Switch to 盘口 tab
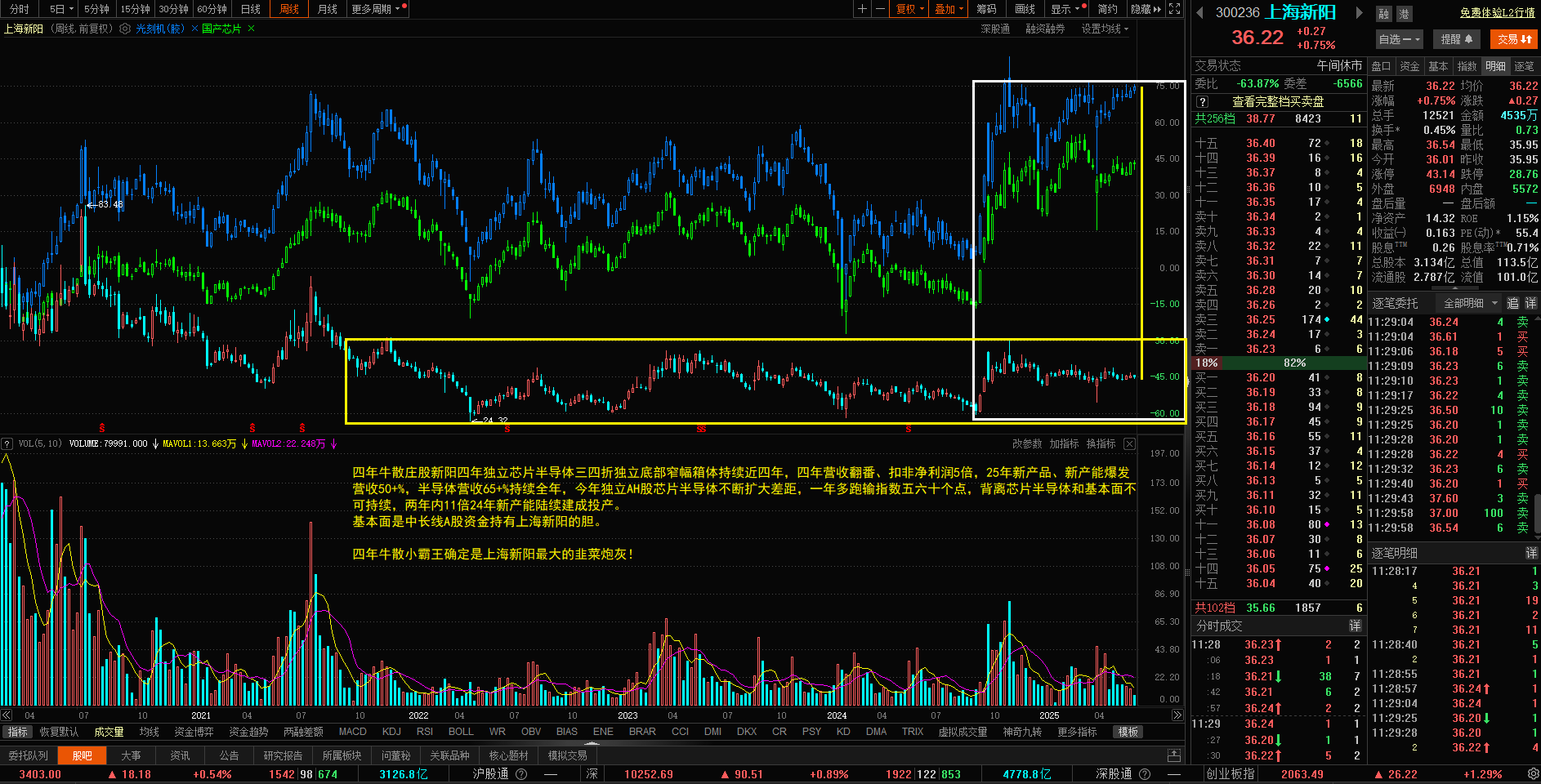The image size is (1541, 784). click(x=1381, y=66)
